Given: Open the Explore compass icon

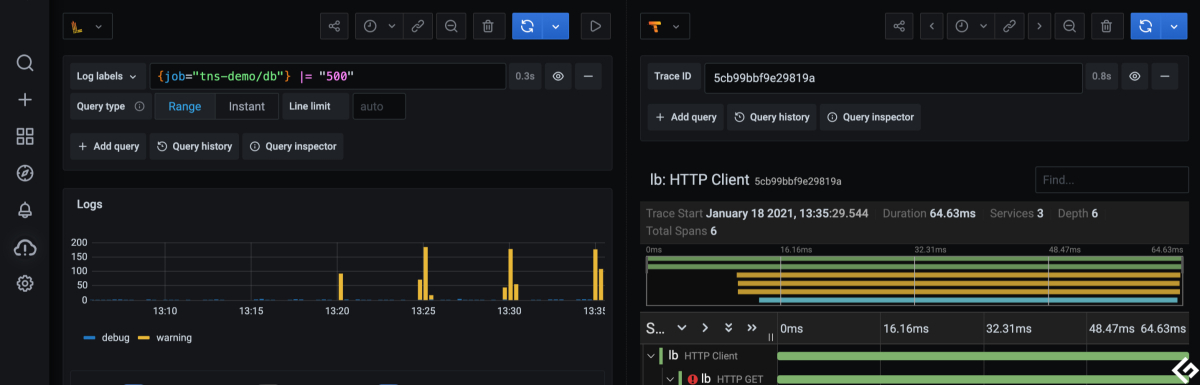Looking at the screenshot, I should coord(25,173).
